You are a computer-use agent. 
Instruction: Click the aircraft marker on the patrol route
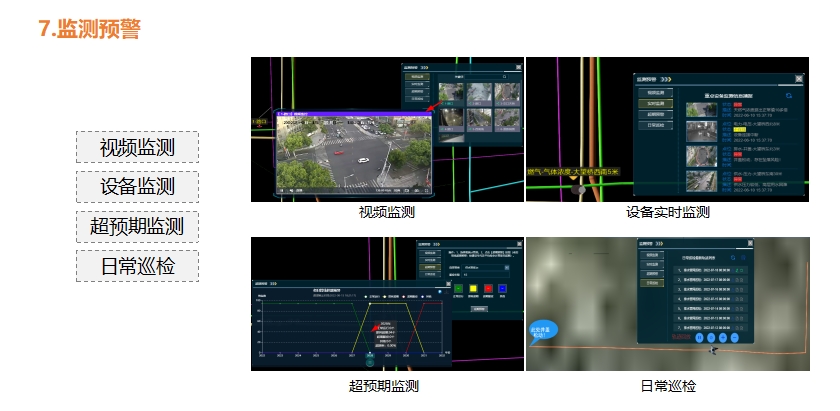pos(713,350)
